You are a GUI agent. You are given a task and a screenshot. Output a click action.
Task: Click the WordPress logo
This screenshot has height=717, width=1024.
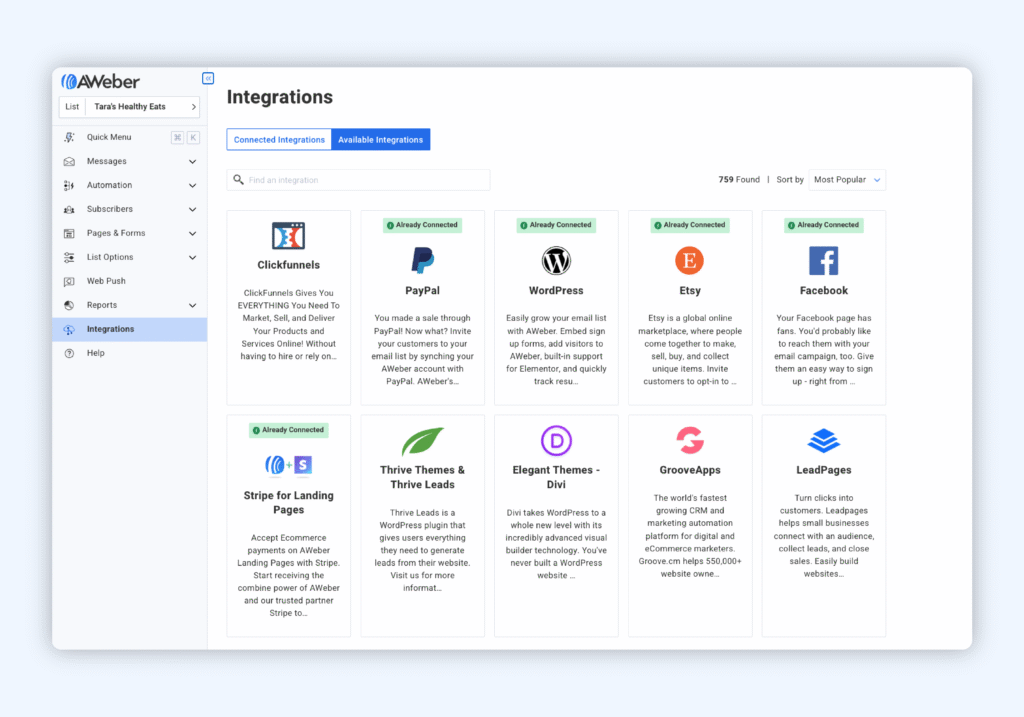point(556,261)
